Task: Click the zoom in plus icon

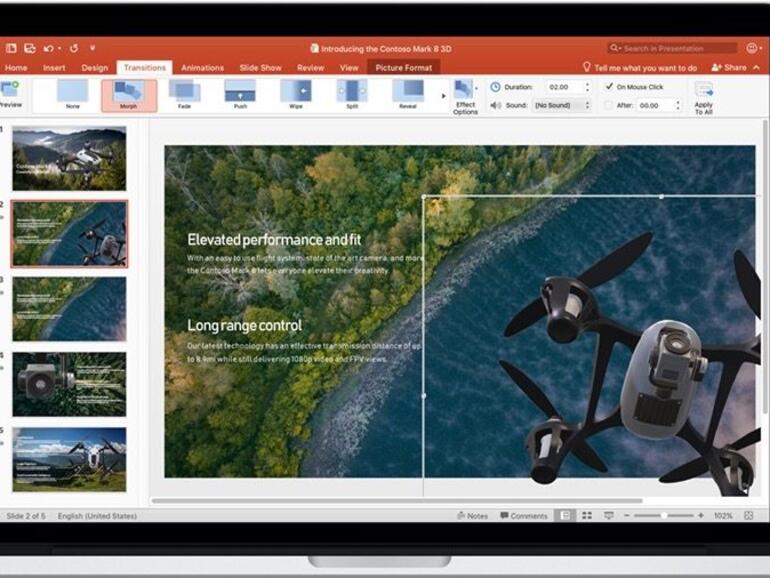Action: point(701,515)
